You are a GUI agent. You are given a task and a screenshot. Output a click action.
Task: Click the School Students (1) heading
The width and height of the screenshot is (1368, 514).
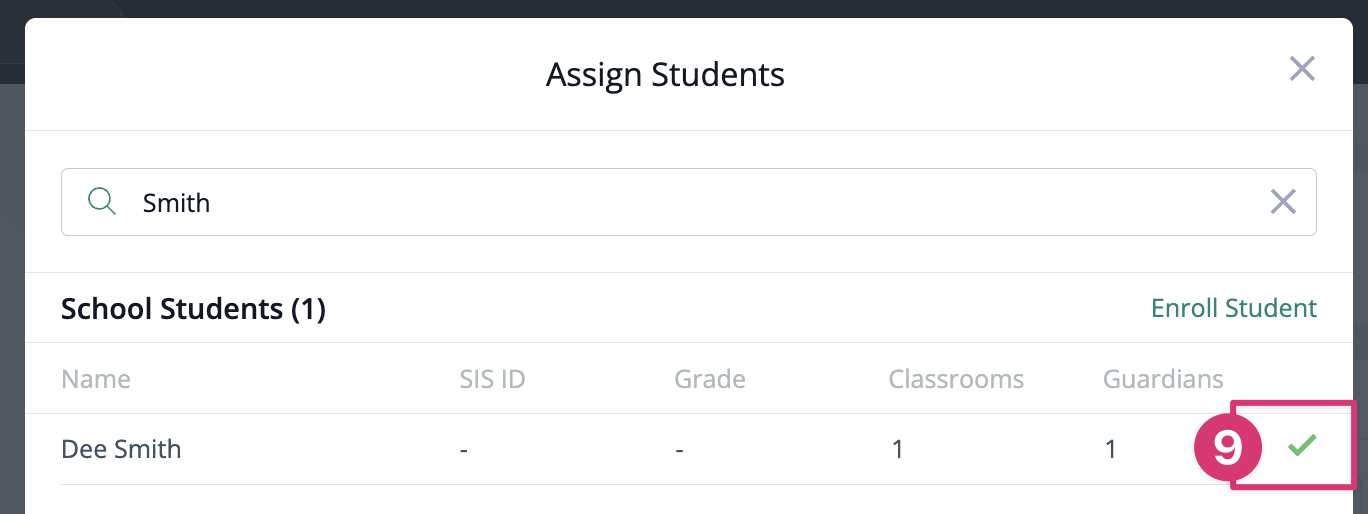pos(193,309)
